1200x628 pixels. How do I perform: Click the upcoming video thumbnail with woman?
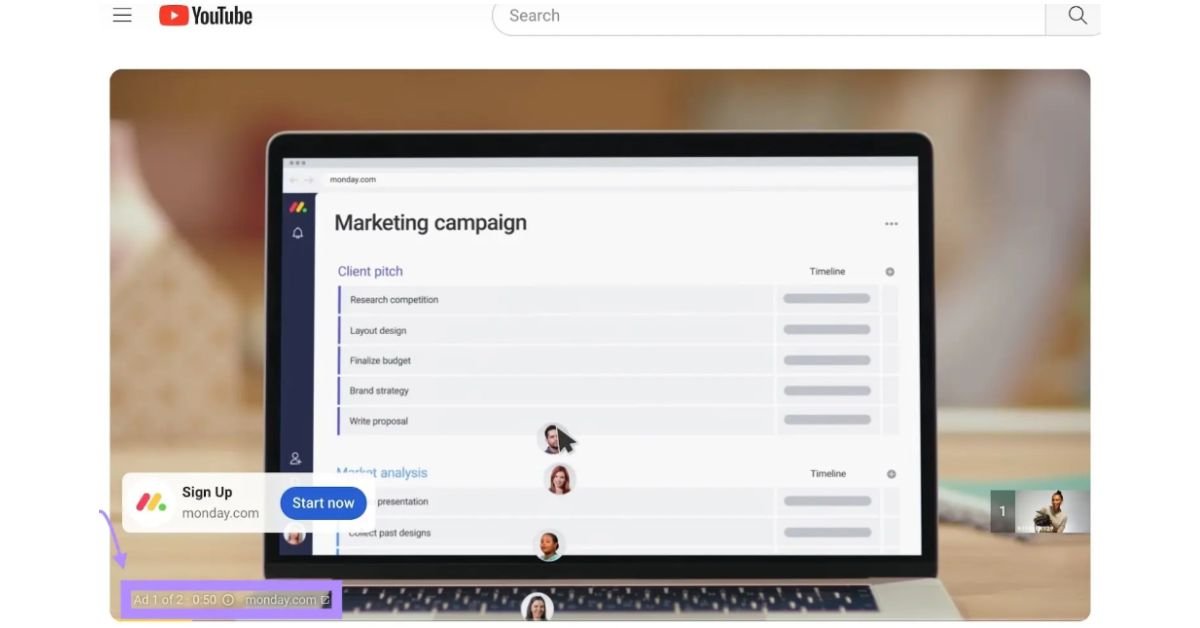1053,511
